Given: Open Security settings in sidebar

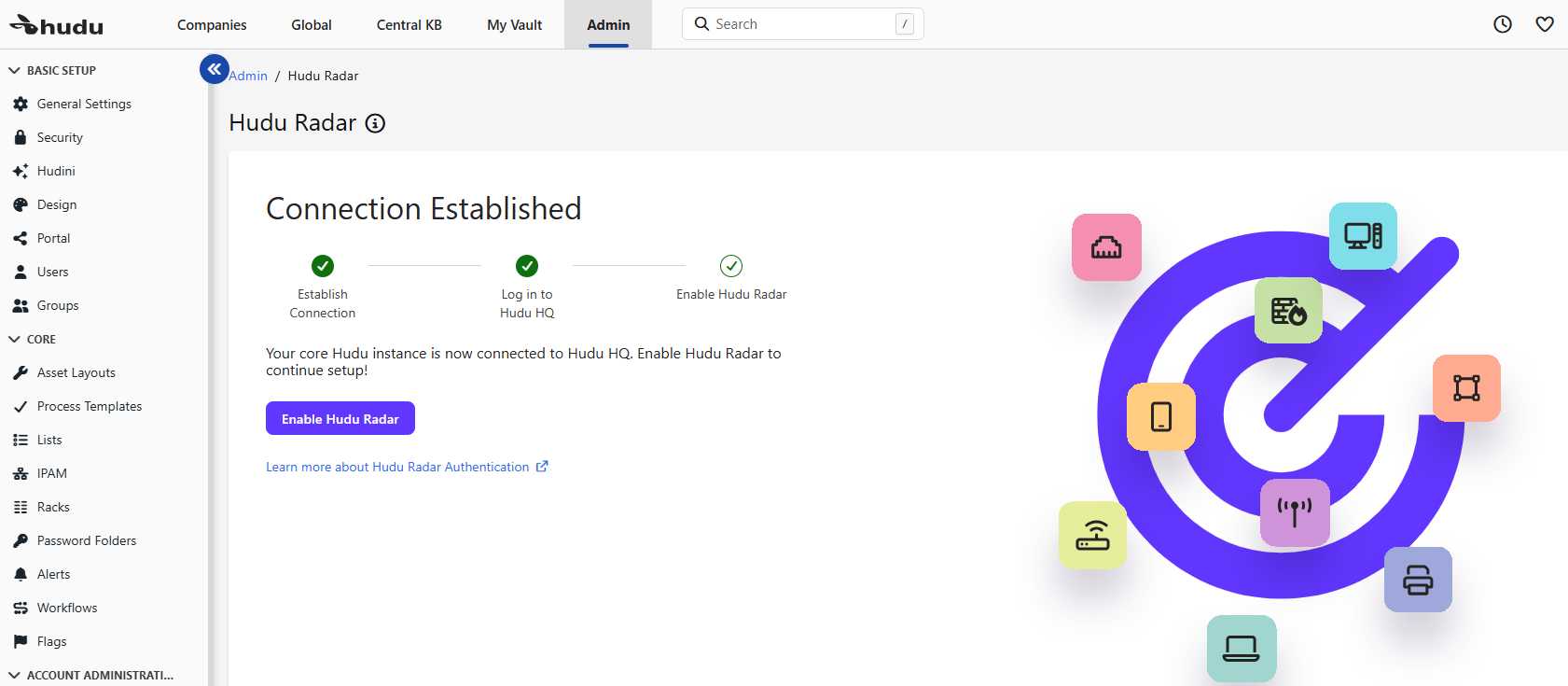Looking at the screenshot, I should tap(60, 137).
